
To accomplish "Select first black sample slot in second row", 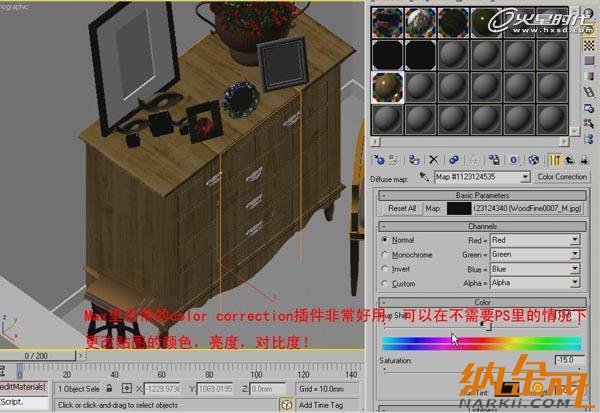I will [x=387, y=55].
